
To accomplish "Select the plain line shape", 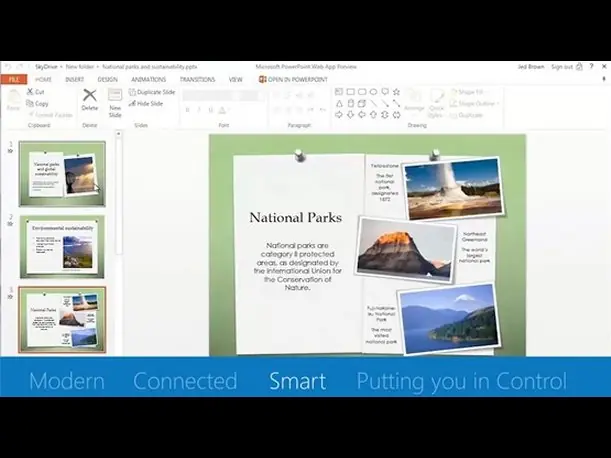I will pyautogui.click(x=373, y=103).
